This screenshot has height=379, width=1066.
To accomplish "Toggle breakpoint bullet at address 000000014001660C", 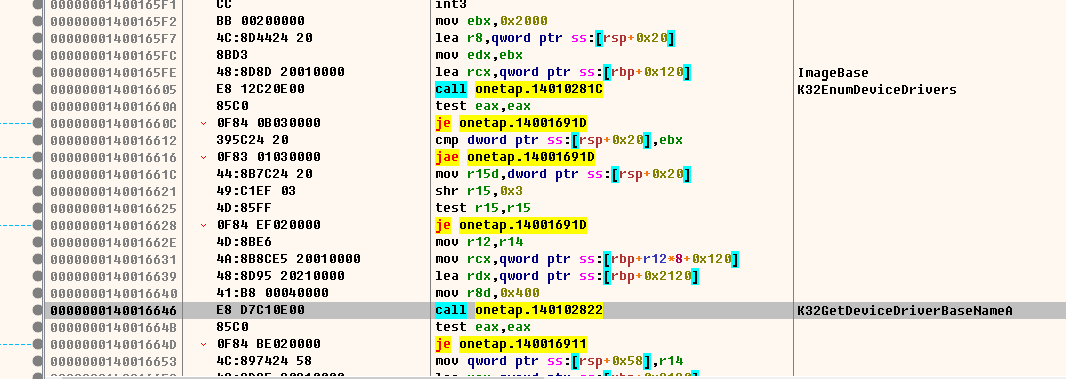I will (37, 123).
